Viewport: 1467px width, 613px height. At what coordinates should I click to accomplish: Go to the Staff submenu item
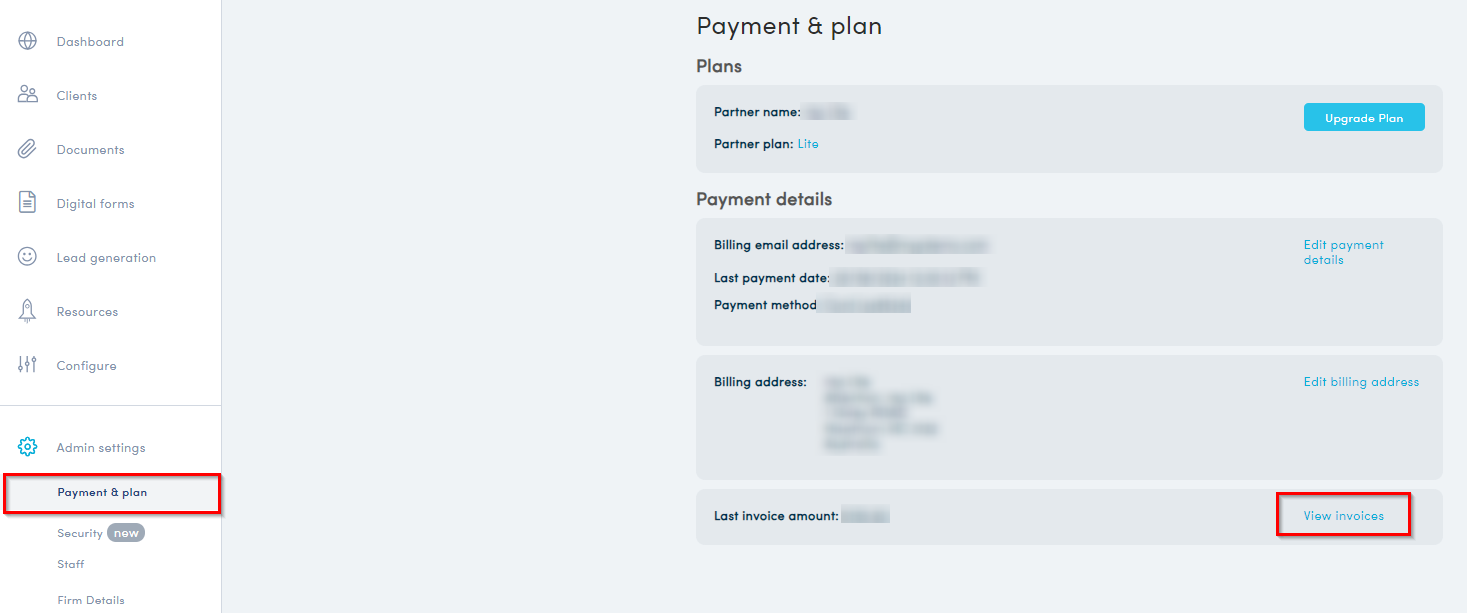click(x=71, y=564)
